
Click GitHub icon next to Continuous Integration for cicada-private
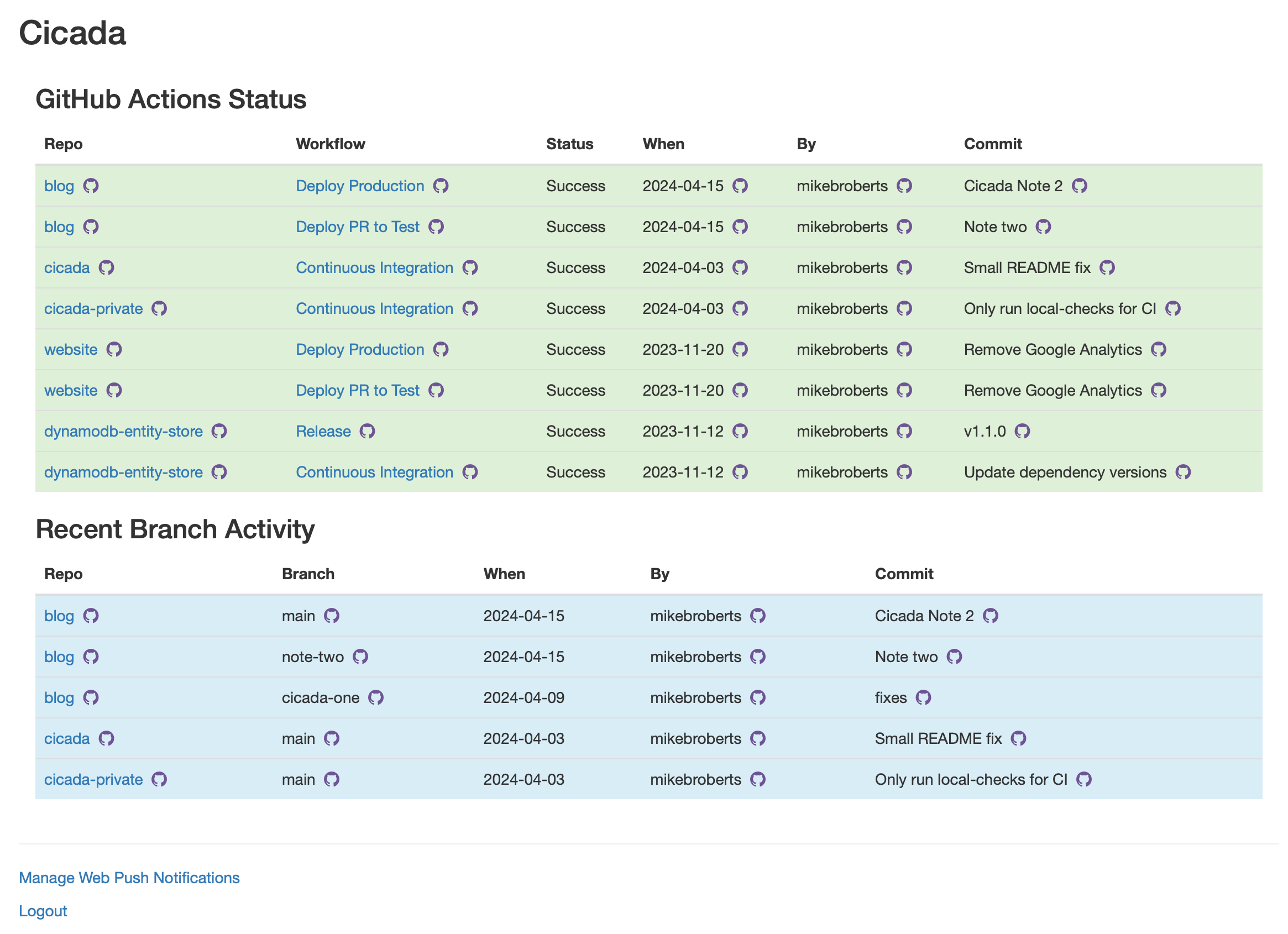470,308
